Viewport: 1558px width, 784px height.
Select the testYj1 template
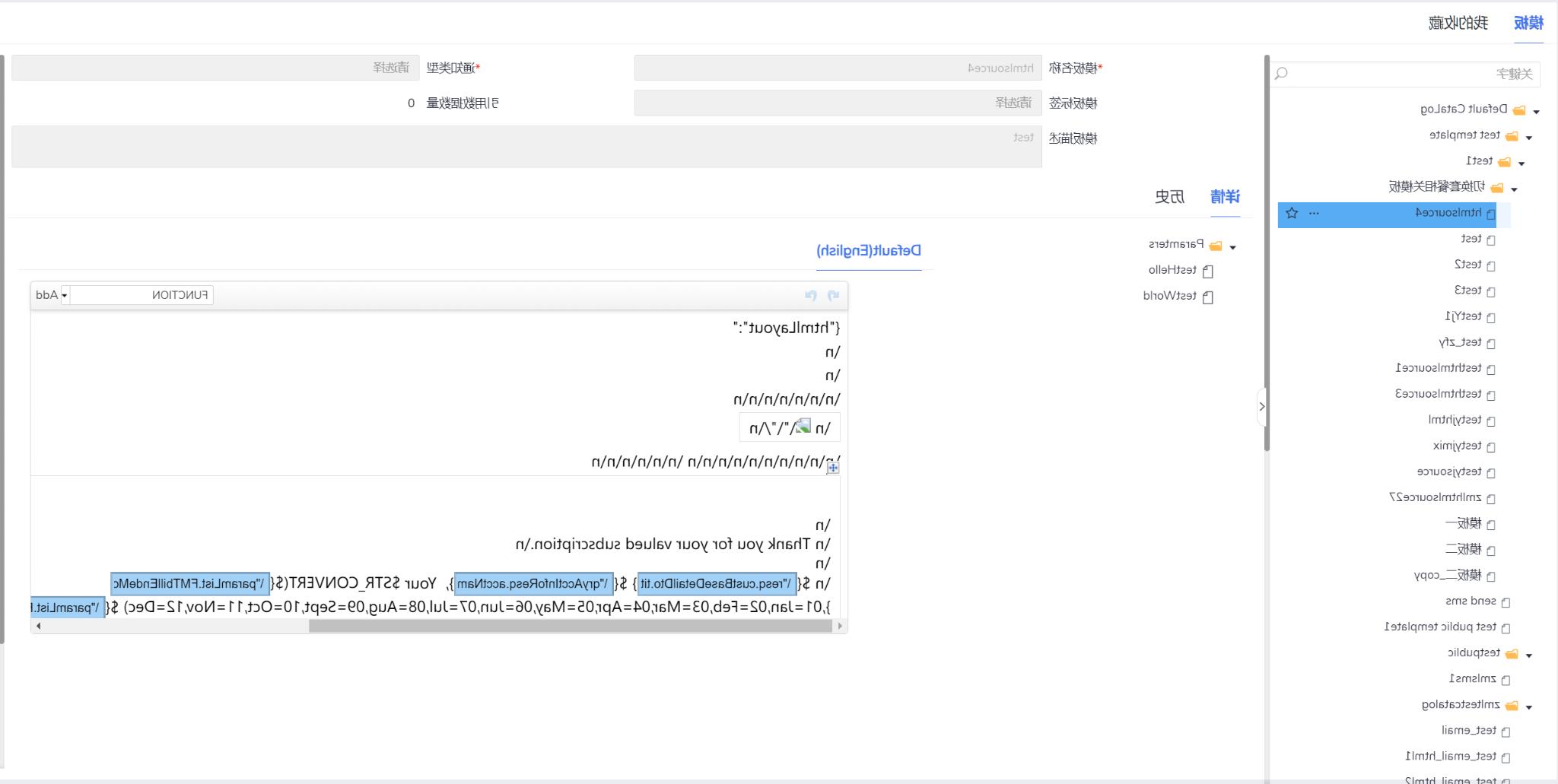(1463, 316)
